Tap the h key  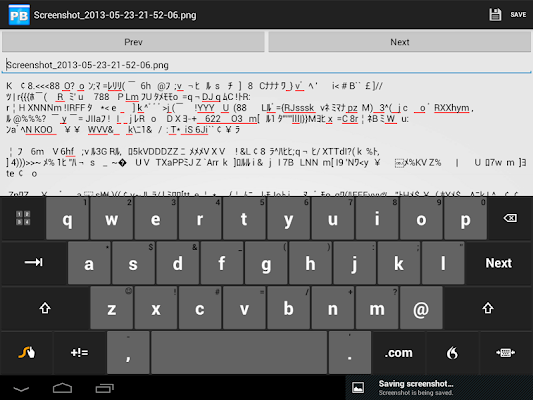310,263
